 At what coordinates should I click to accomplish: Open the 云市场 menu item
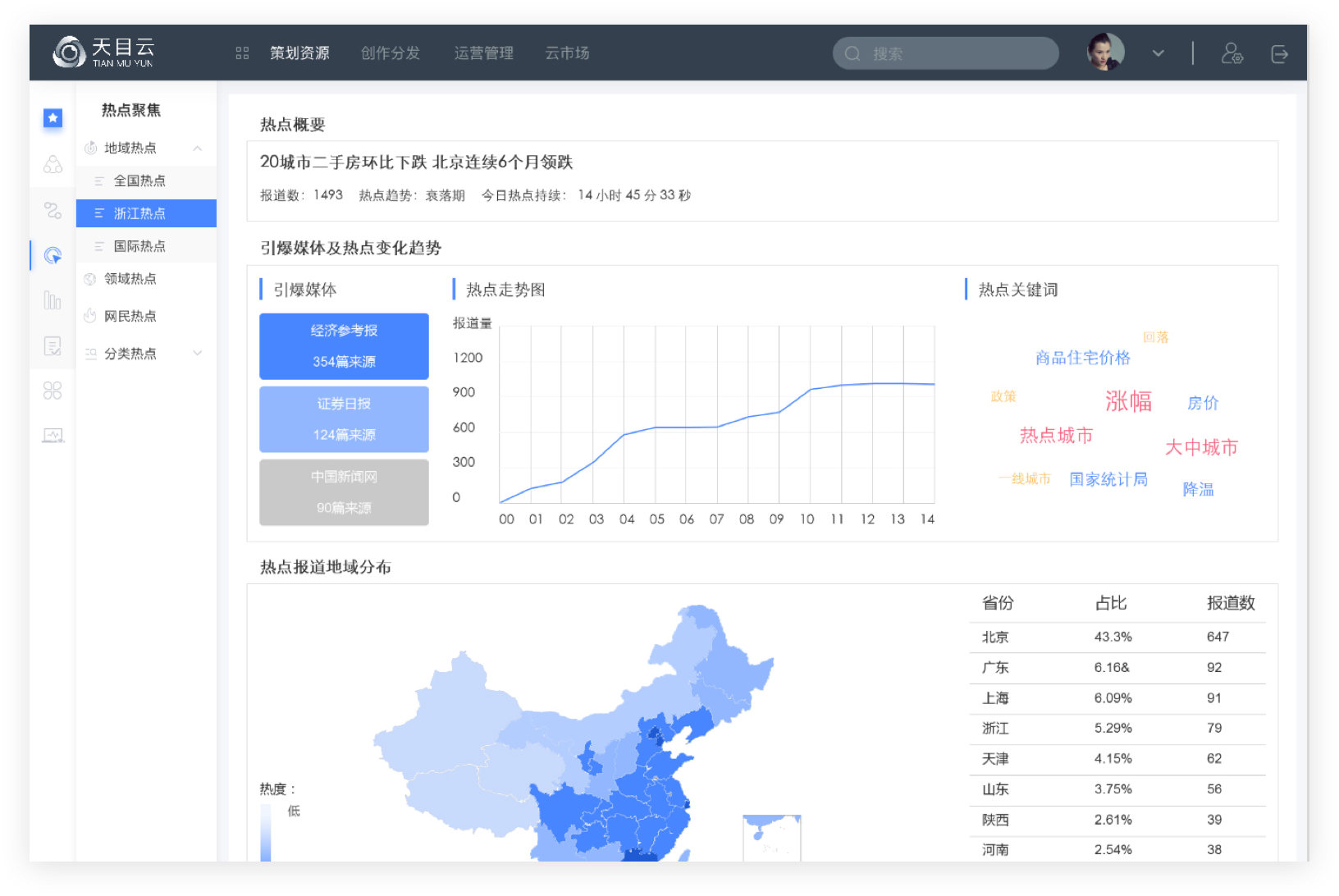(567, 53)
